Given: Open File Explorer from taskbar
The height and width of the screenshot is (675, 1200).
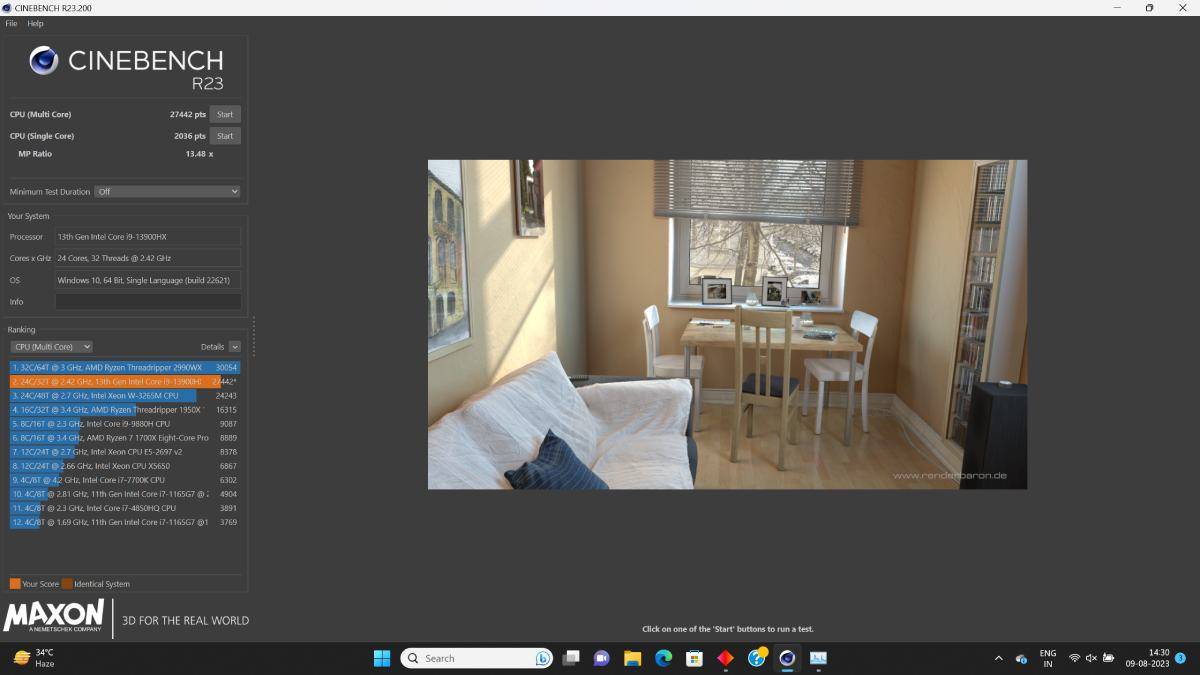Looking at the screenshot, I should [632, 658].
